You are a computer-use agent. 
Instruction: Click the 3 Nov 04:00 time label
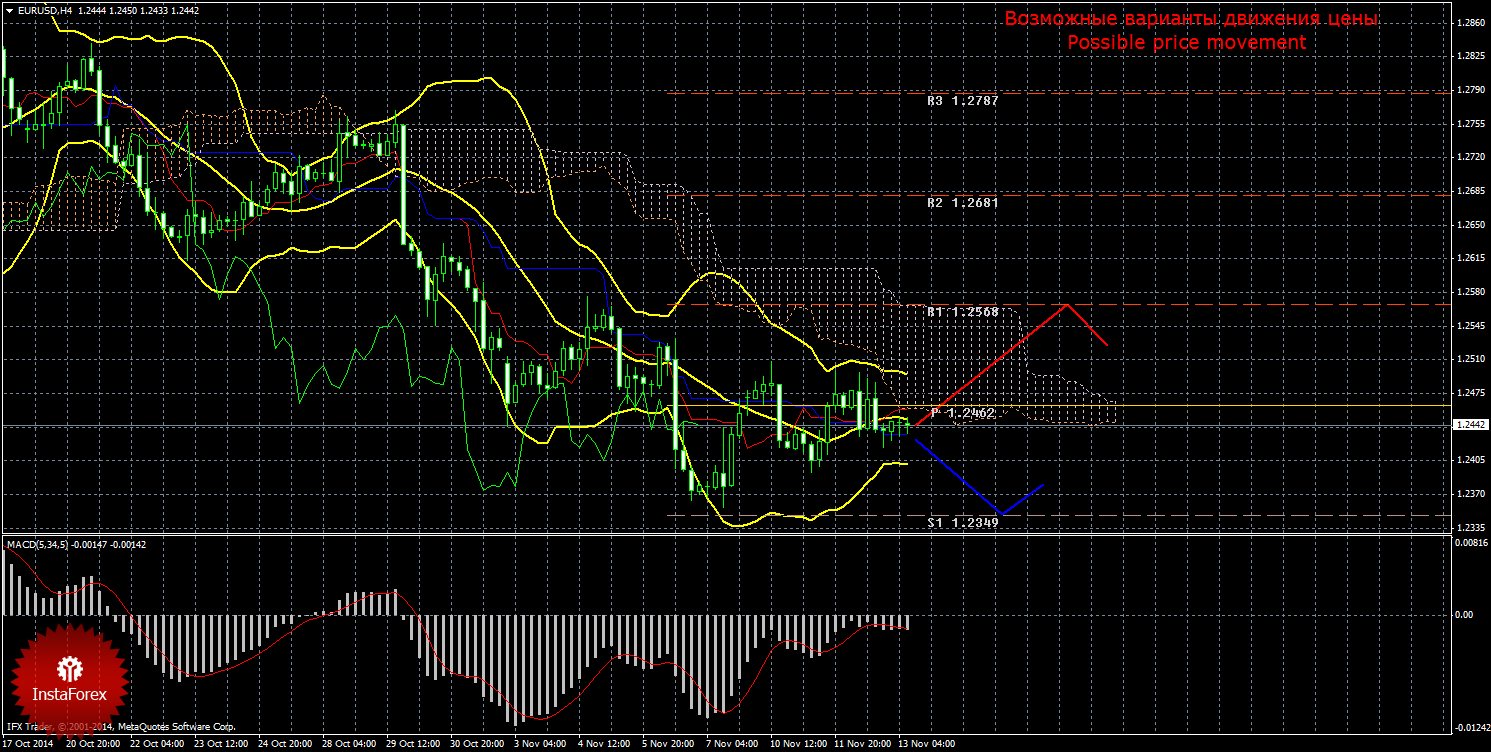tap(539, 744)
